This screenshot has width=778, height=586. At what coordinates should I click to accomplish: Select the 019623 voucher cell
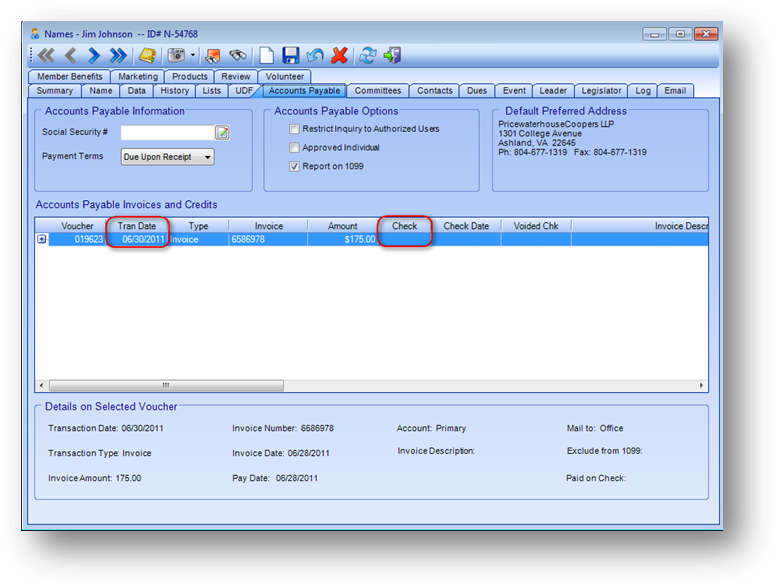point(77,239)
